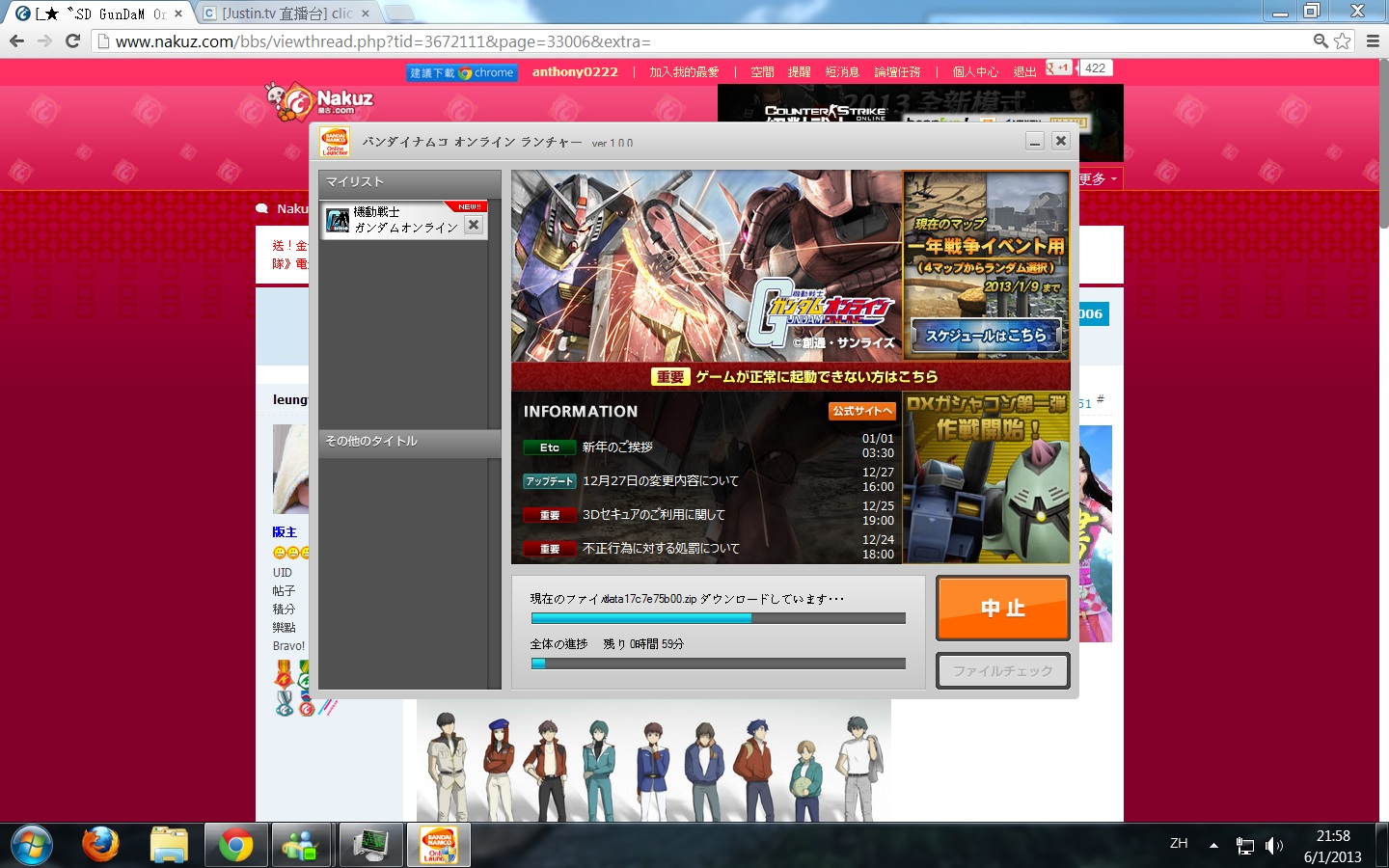Open the 不正行為に対する処罰について notice
Image resolution: width=1389 pixels, height=868 pixels.
click(x=661, y=548)
